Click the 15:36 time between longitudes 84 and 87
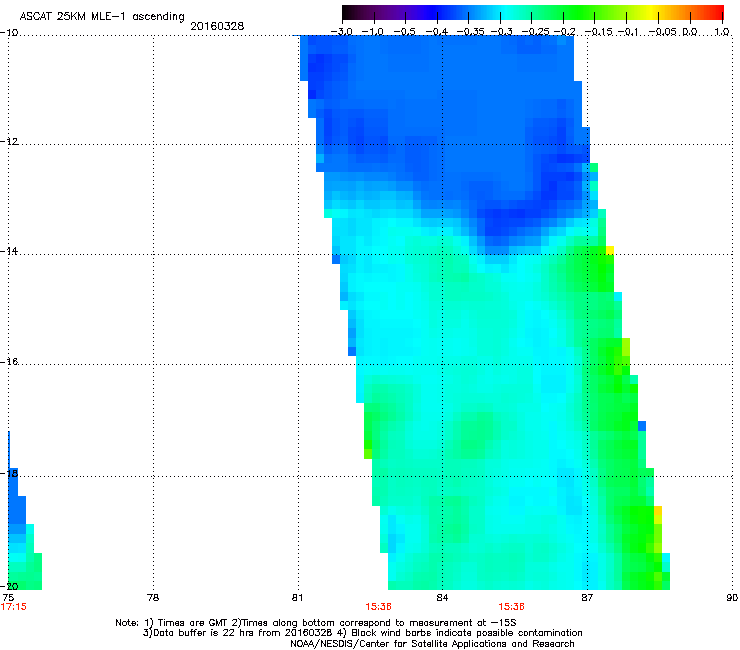The width and height of the screenshot is (740, 650). pos(512,607)
